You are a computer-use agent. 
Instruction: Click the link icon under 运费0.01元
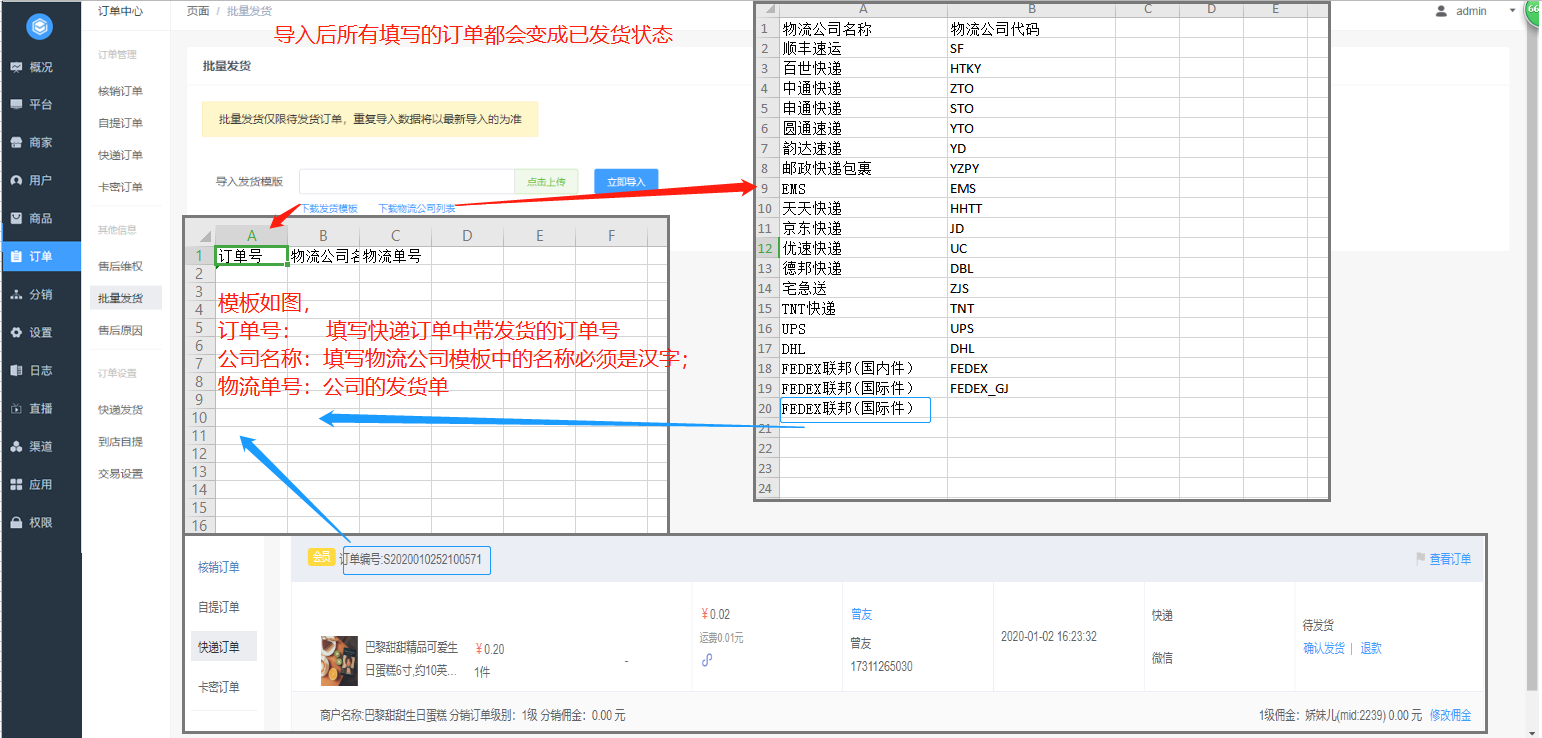pos(707,659)
